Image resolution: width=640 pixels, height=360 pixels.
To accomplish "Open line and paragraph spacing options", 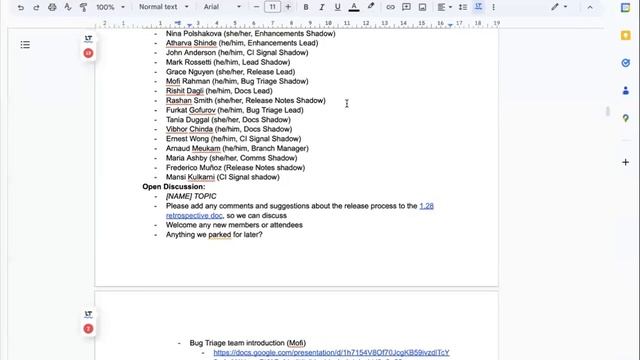I will click(462, 7).
